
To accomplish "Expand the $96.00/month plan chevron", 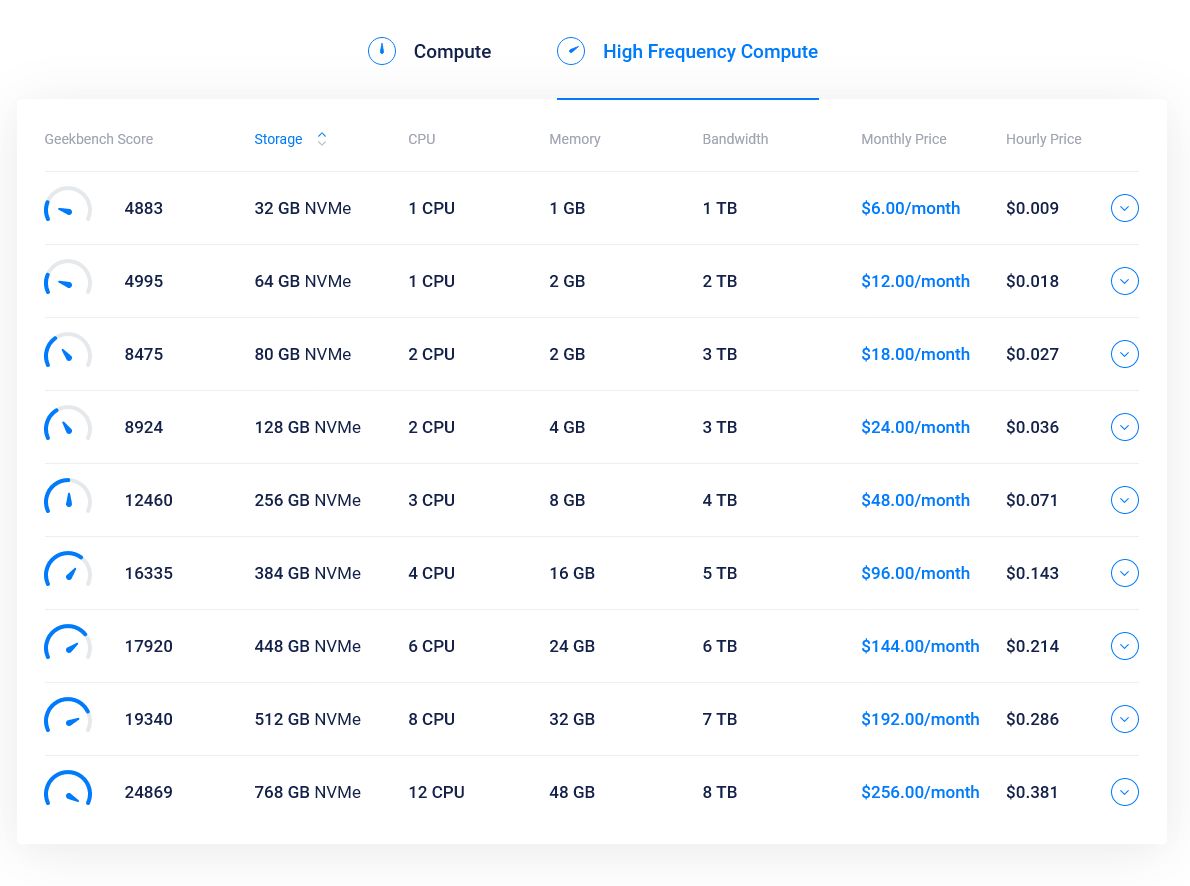I will [x=1125, y=573].
